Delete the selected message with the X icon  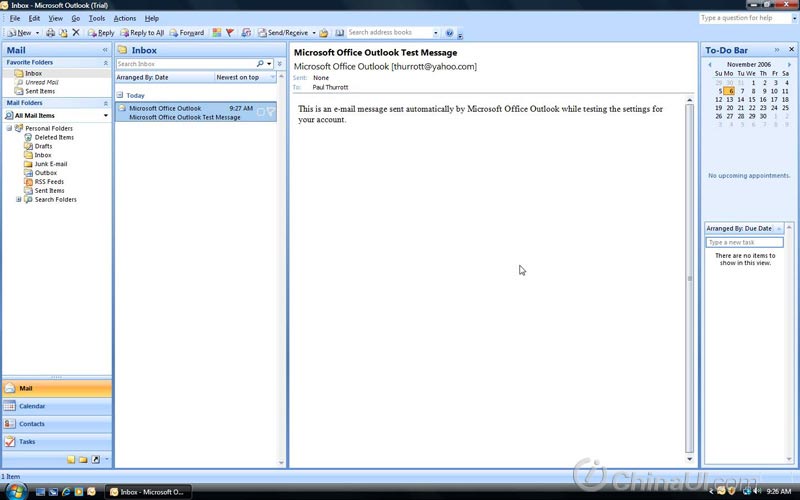pyautogui.click(x=76, y=33)
